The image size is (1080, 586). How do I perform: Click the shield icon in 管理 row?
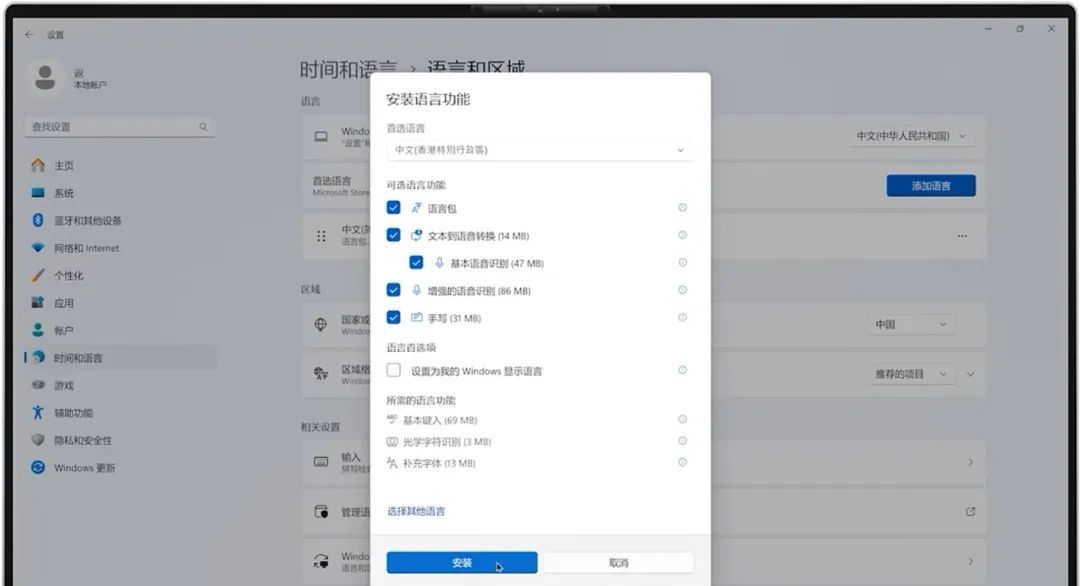pyautogui.click(x=321, y=512)
